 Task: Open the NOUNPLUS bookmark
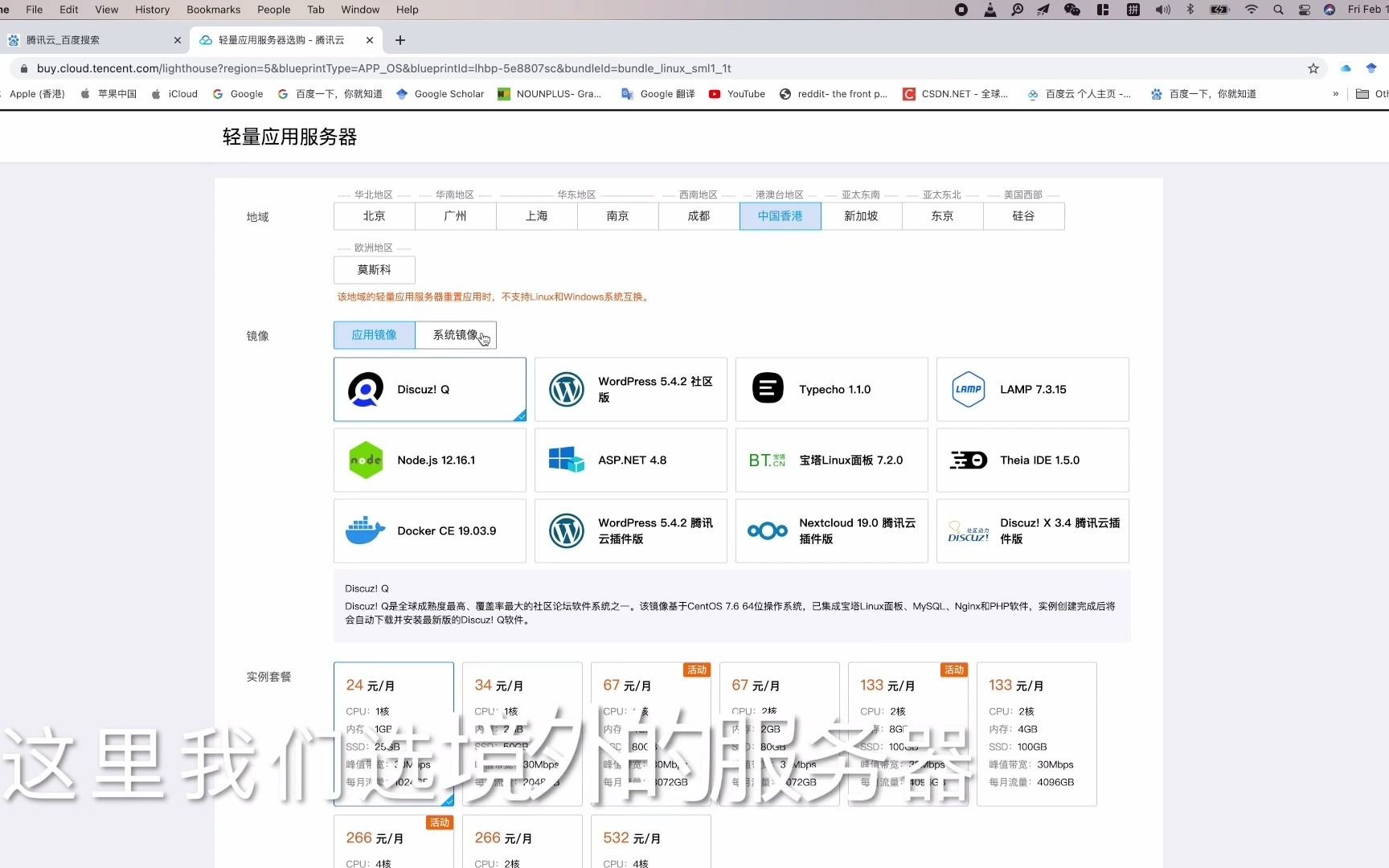[x=550, y=94]
